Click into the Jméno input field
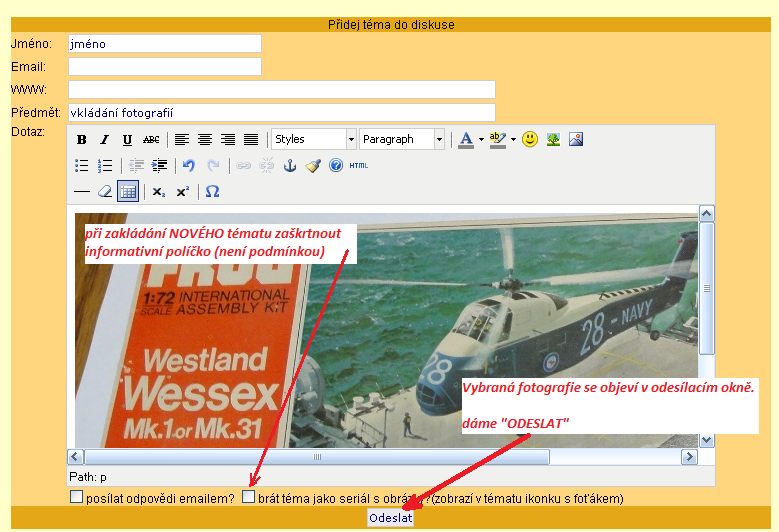The image size is (779, 532). [x=165, y=44]
